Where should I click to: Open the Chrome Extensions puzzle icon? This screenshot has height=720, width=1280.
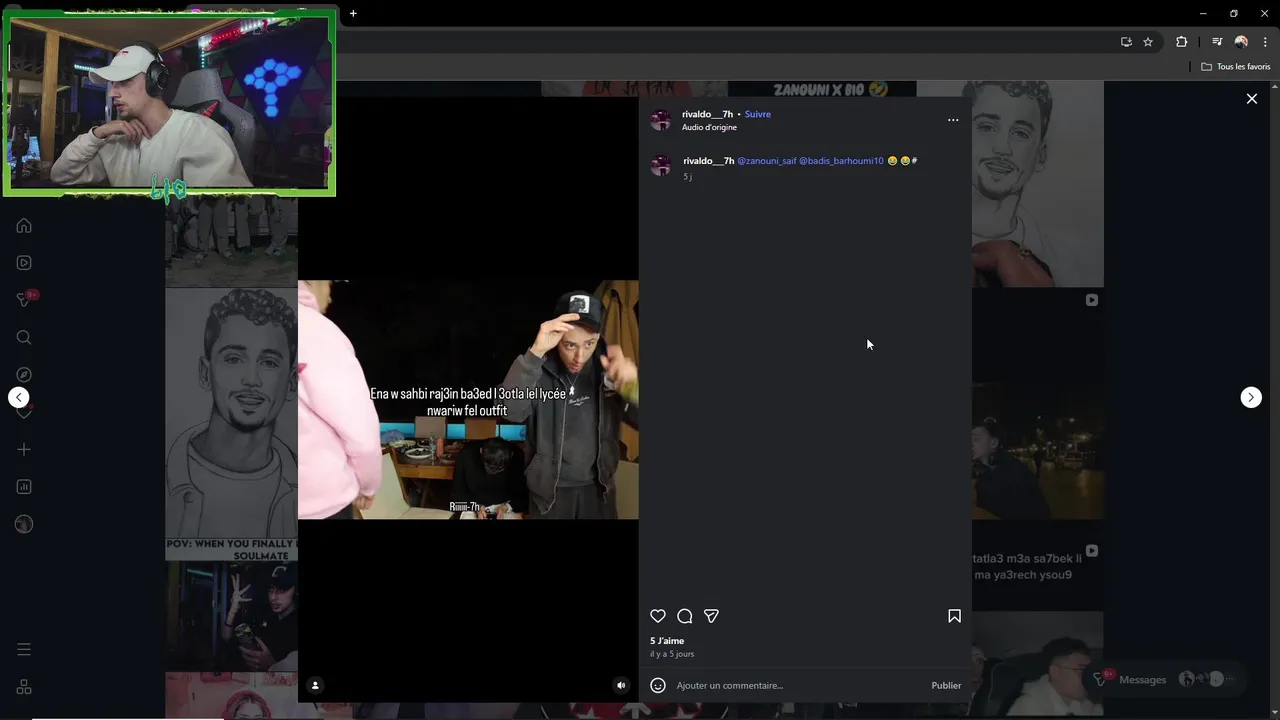pos(1181,42)
